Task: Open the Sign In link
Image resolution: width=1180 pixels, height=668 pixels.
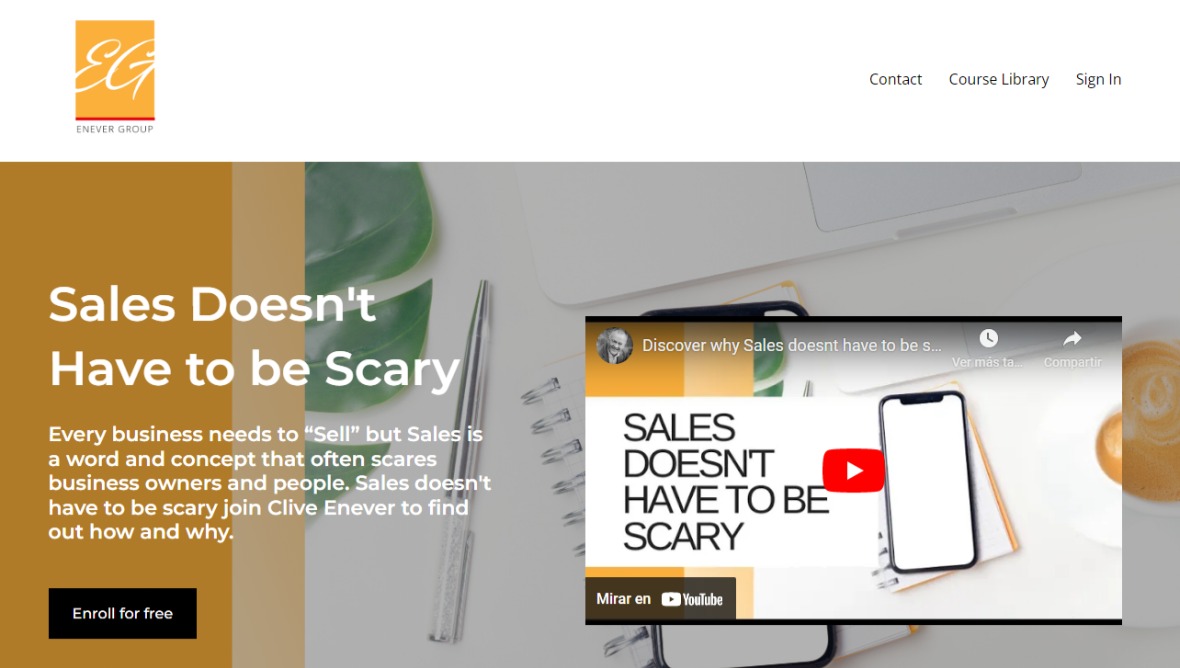Action: (x=1098, y=79)
